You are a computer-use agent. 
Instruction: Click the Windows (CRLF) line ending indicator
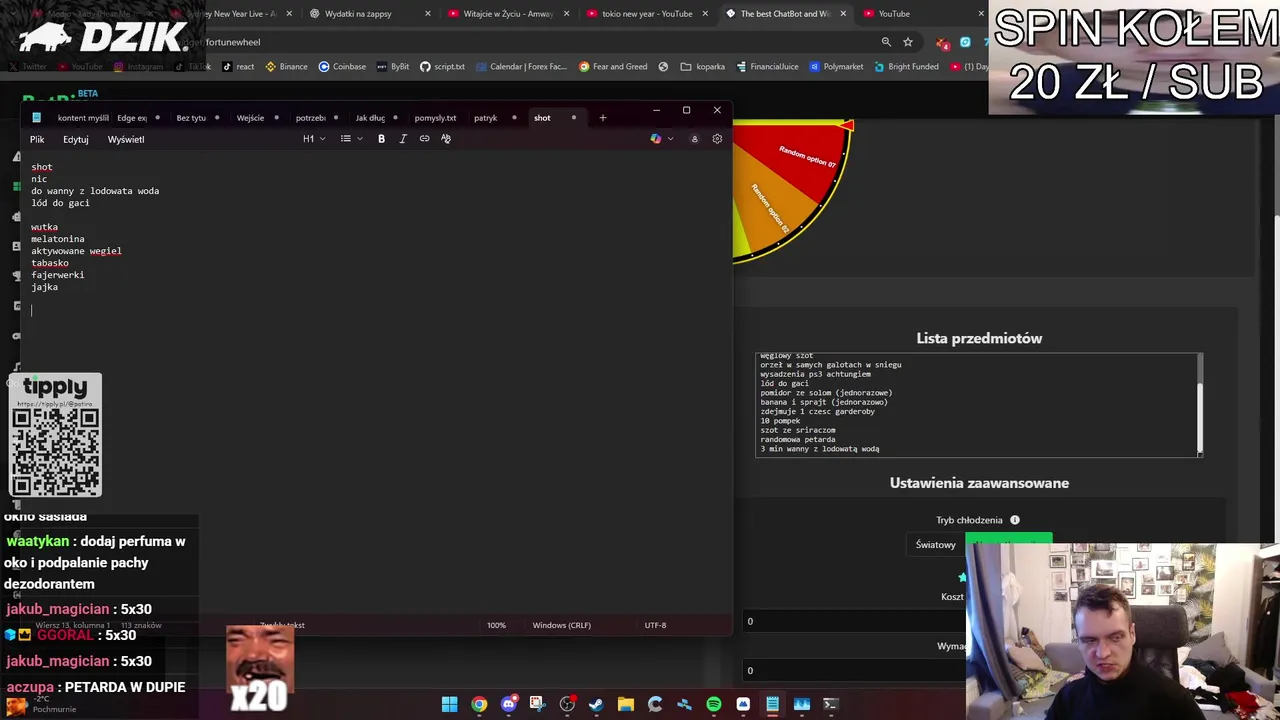click(x=561, y=625)
